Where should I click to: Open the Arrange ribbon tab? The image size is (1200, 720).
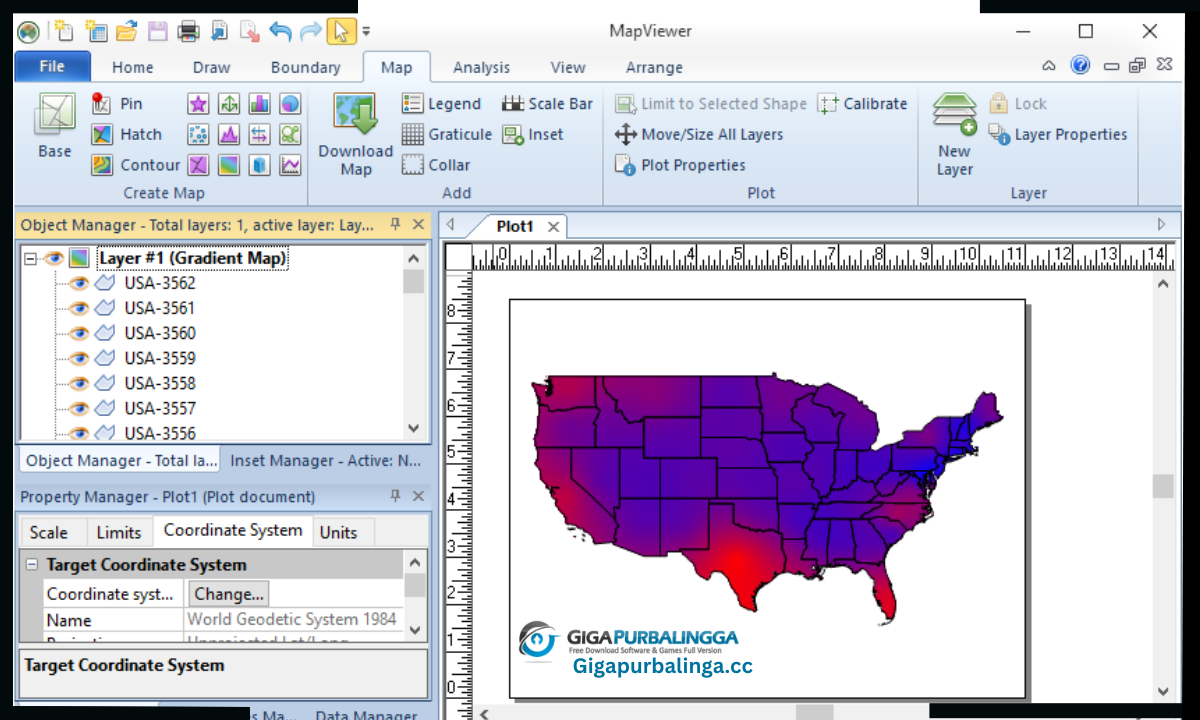[x=654, y=67]
